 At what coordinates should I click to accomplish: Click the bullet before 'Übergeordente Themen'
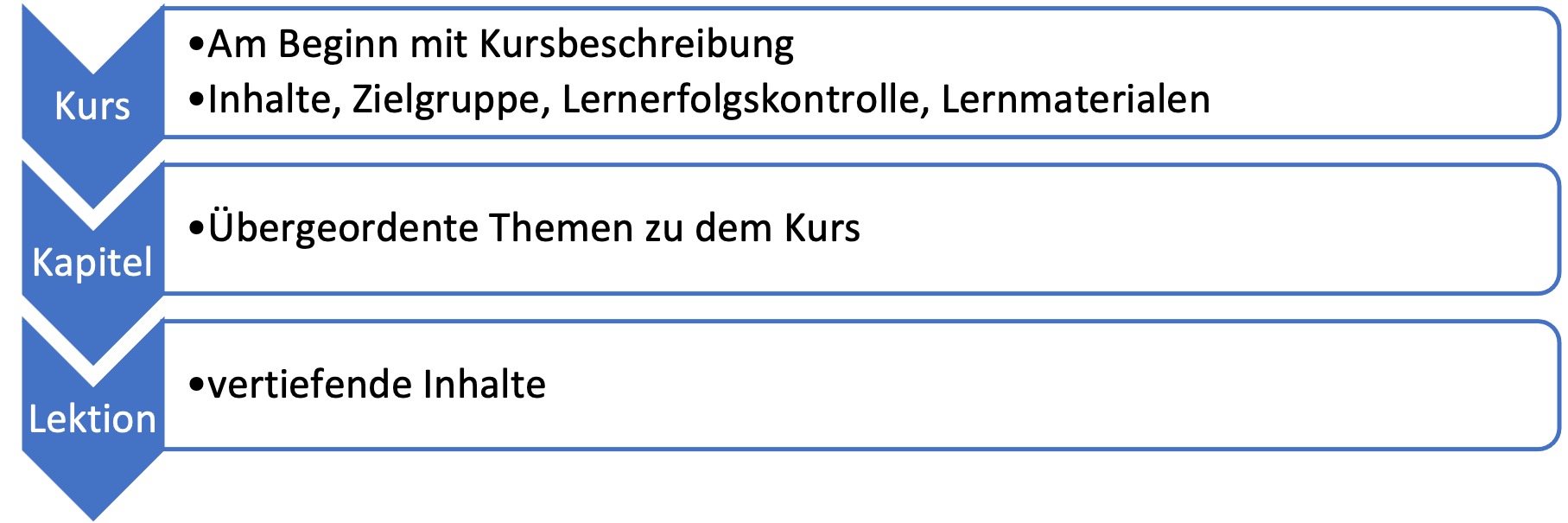(197, 229)
